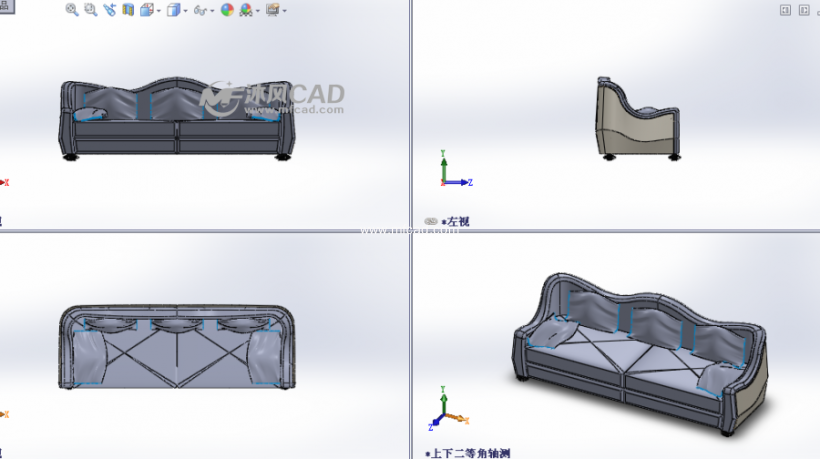This screenshot has width=820, height=459.
Task: Click the View Settings monitor icon
Action: (x=272, y=9)
